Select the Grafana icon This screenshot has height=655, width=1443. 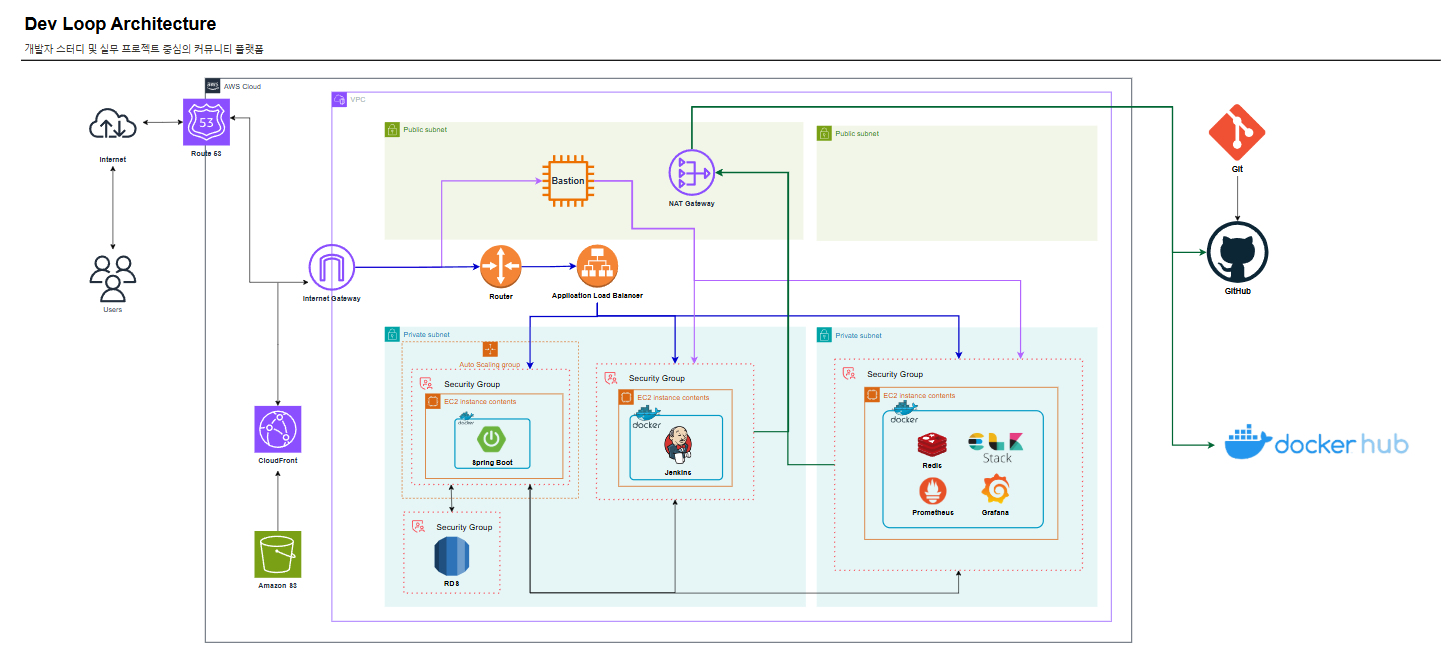point(995,490)
